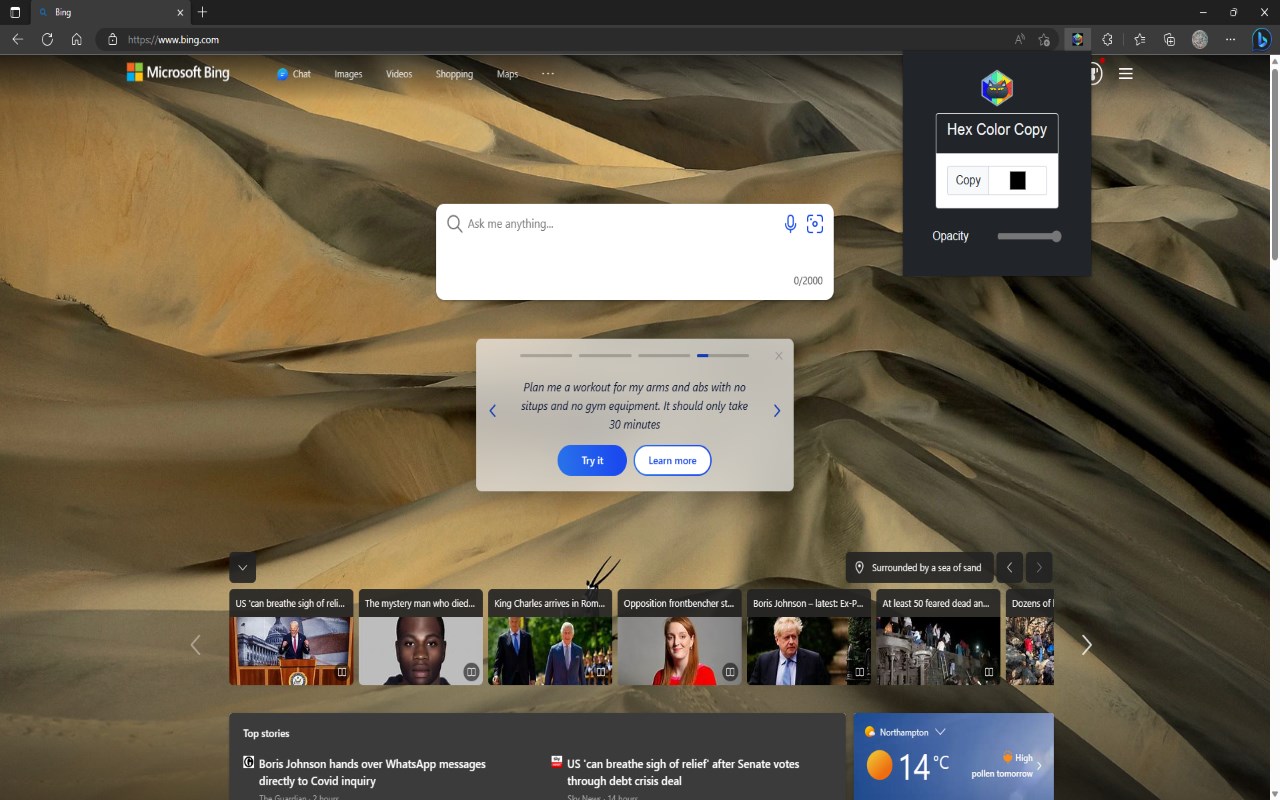Viewport: 1280px width, 800px height.
Task: Open the Shopping tab
Action: 454,74
